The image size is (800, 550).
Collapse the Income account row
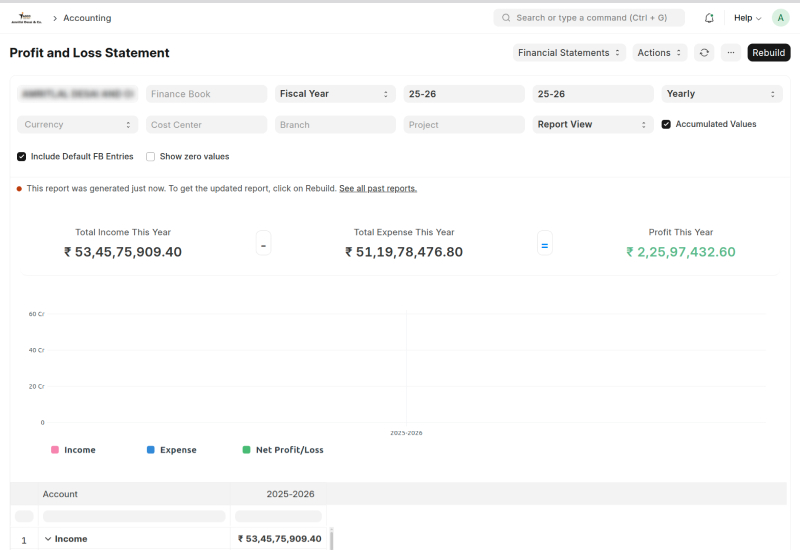click(48, 539)
